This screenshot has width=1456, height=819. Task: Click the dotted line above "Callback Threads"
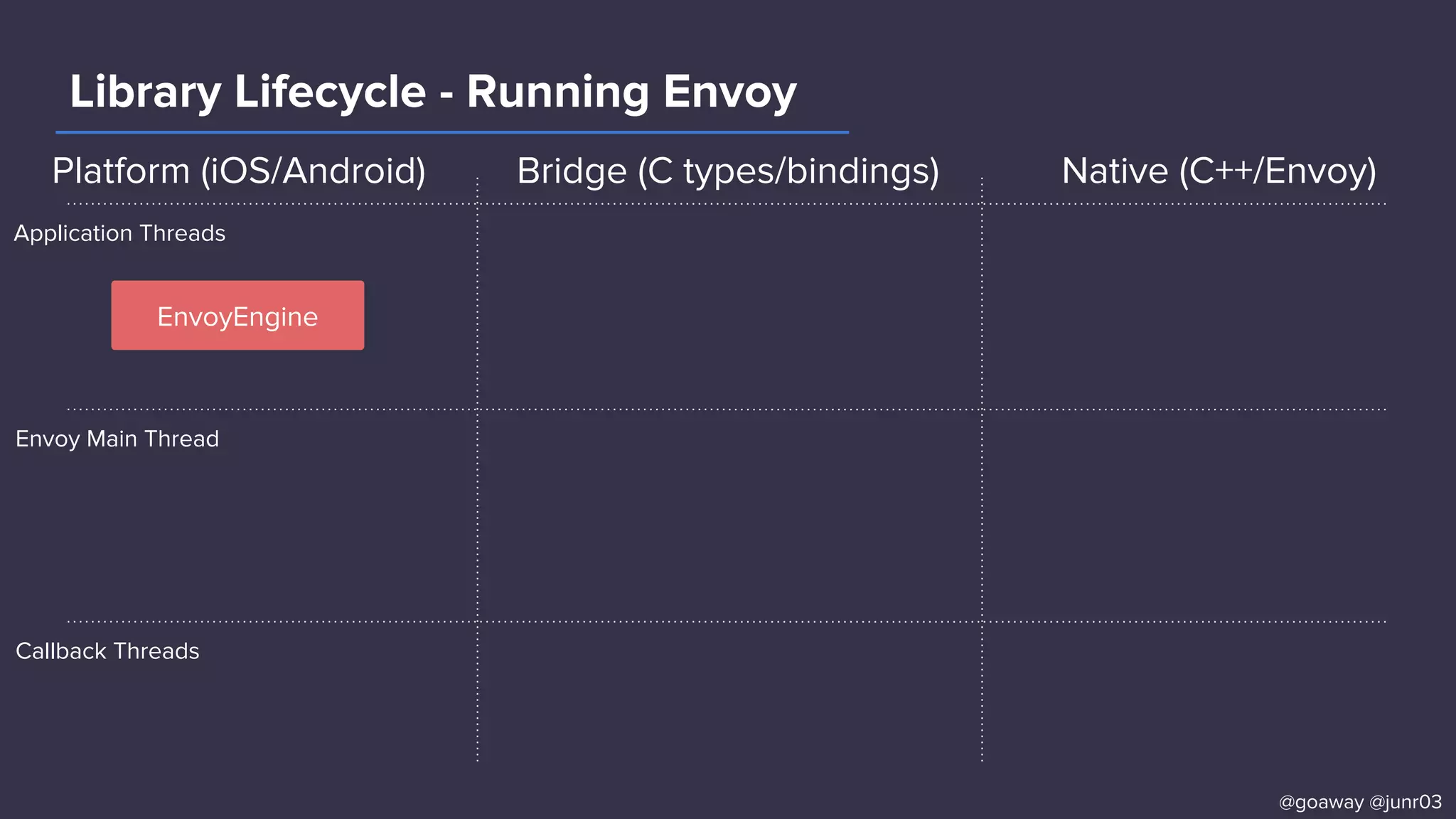click(270, 621)
